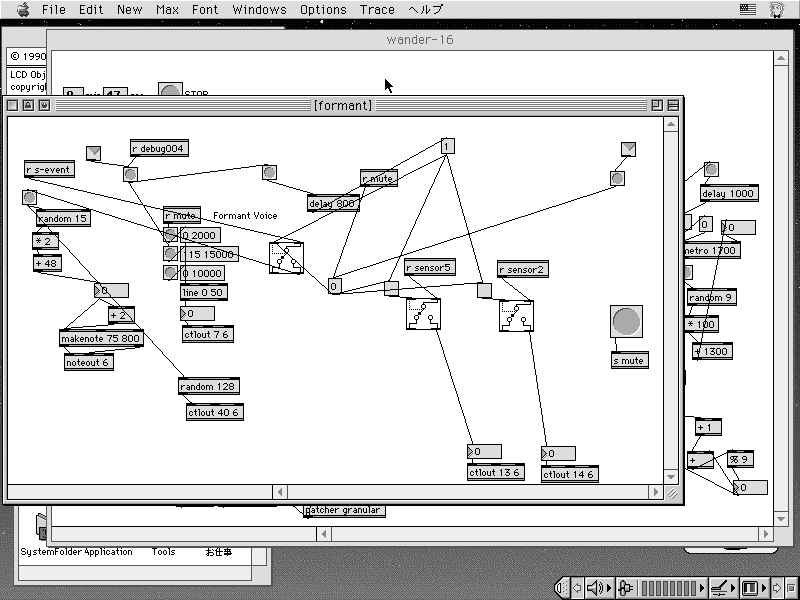This screenshot has height=600, width=800.
Task: Click bang button above delay 1000 in wander-16
Action: (711, 169)
